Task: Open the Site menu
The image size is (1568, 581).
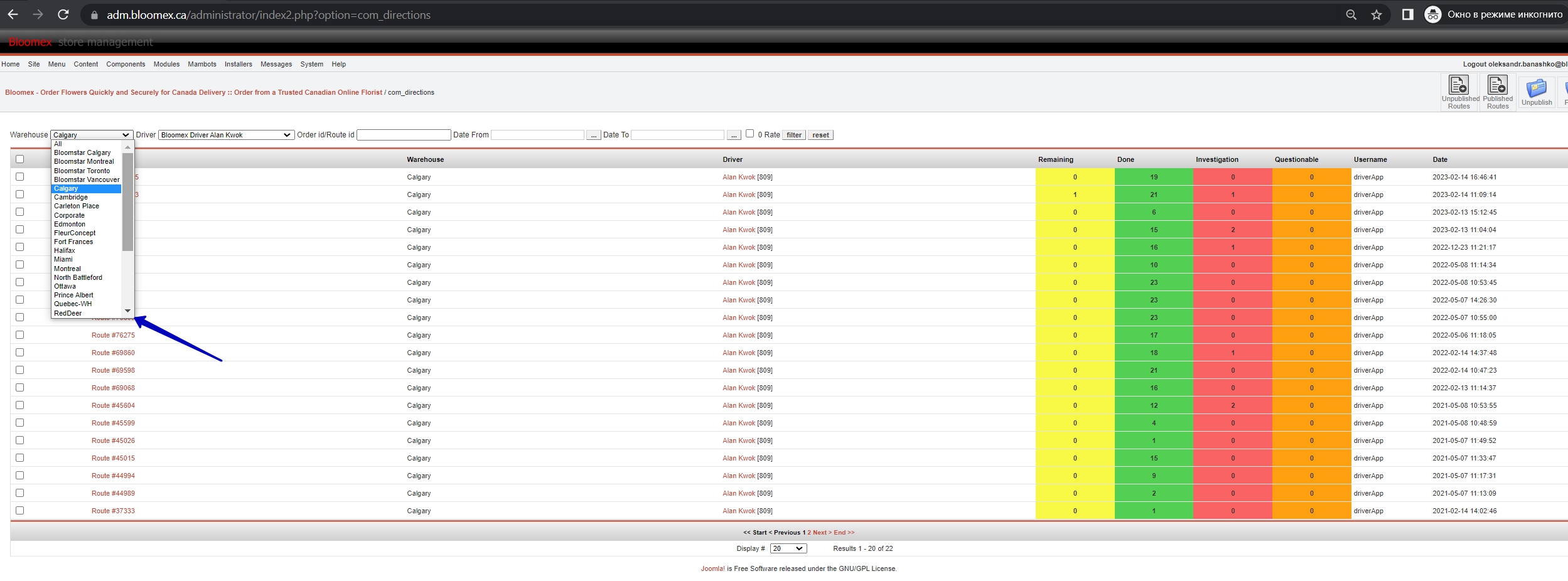Action: (34, 64)
